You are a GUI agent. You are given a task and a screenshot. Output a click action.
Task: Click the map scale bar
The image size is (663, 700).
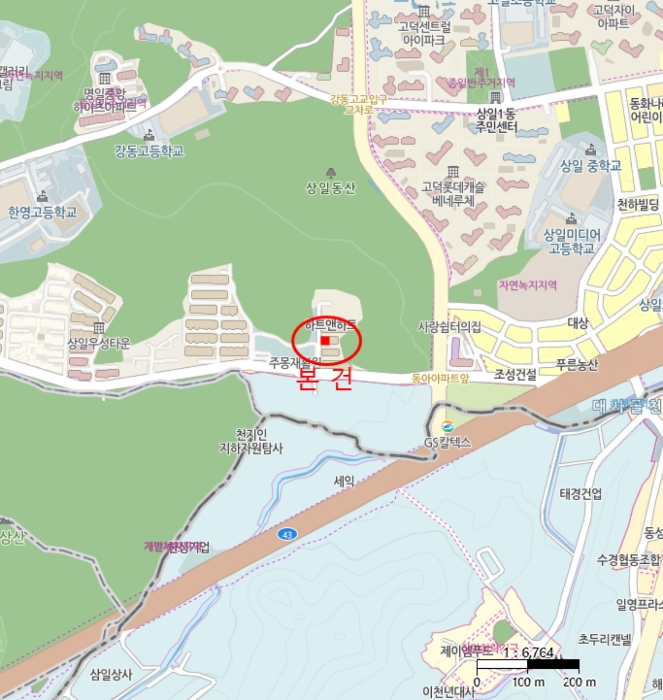pyautogui.click(x=528, y=665)
